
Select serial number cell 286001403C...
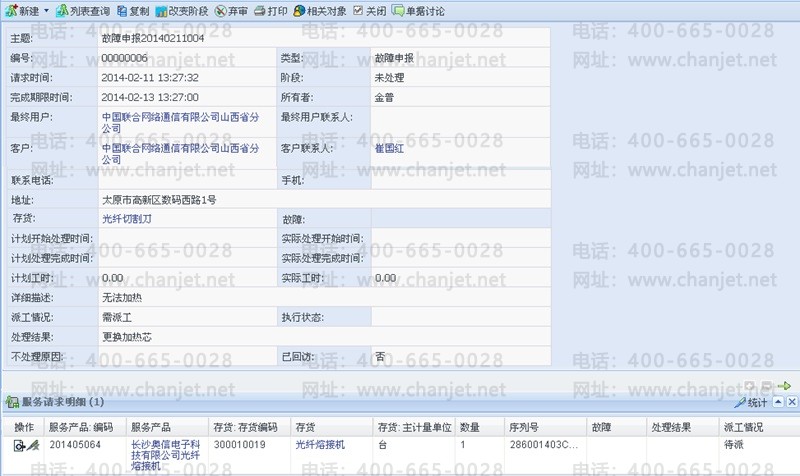coord(543,445)
